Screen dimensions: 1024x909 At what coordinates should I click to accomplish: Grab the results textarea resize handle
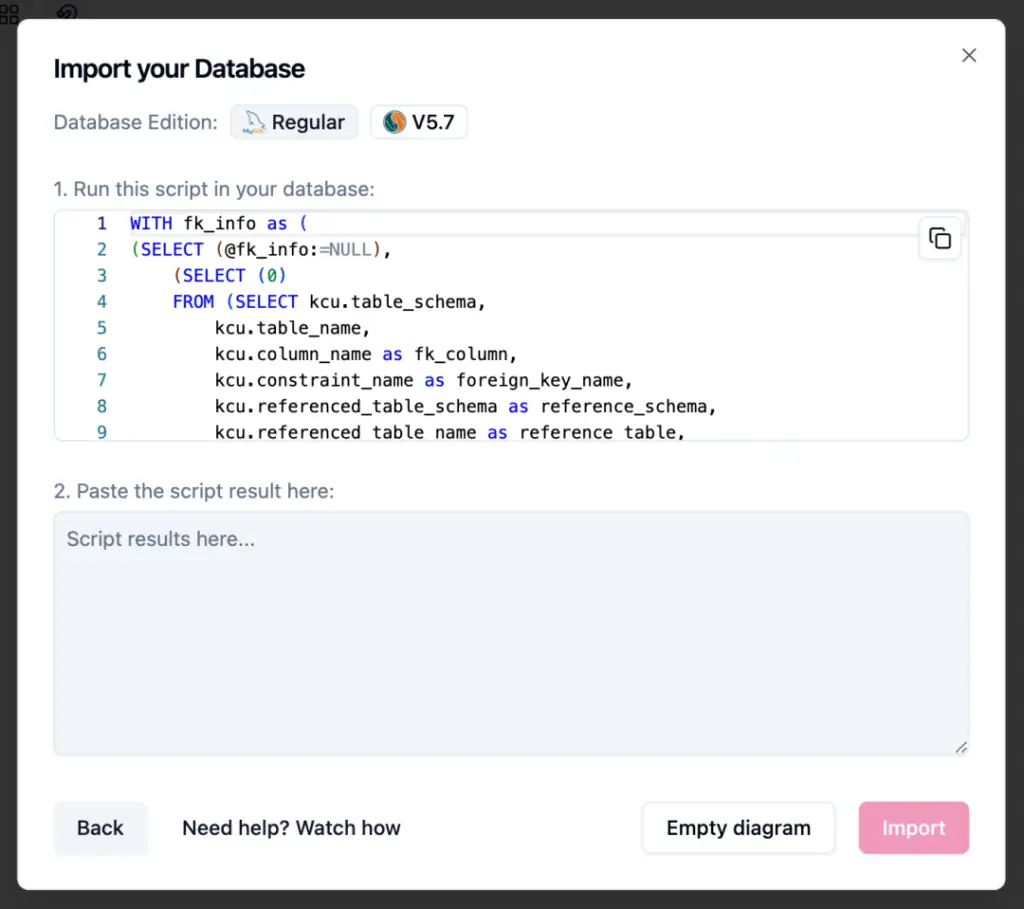point(961,747)
